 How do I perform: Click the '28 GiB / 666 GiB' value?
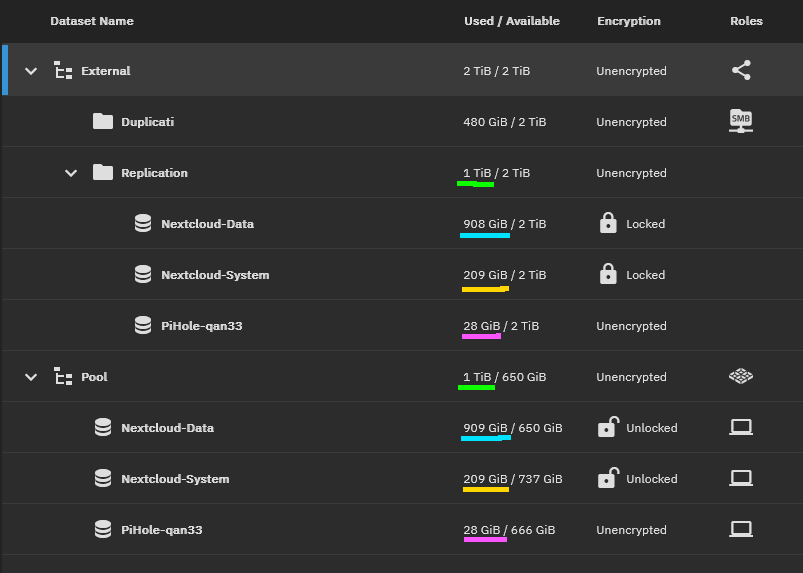click(509, 529)
